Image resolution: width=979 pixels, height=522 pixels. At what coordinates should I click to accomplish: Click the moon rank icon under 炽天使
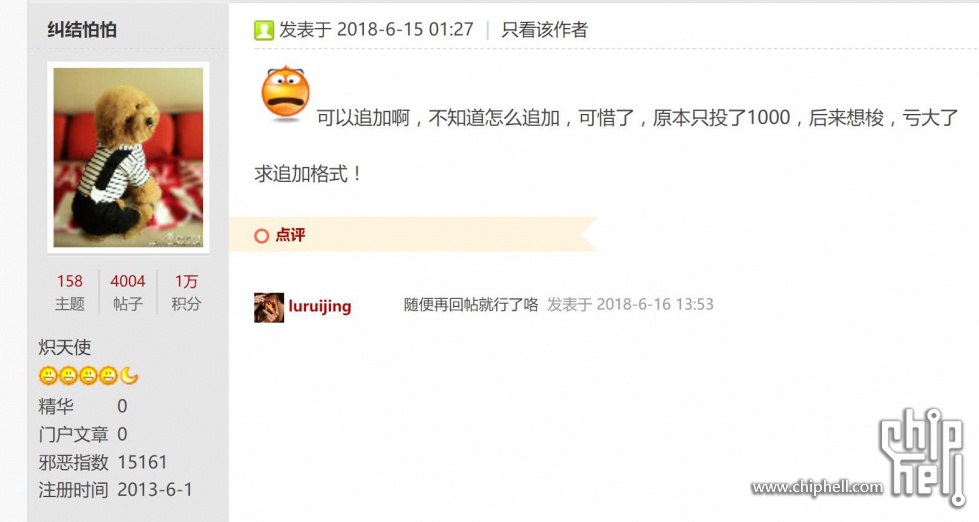(x=129, y=376)
